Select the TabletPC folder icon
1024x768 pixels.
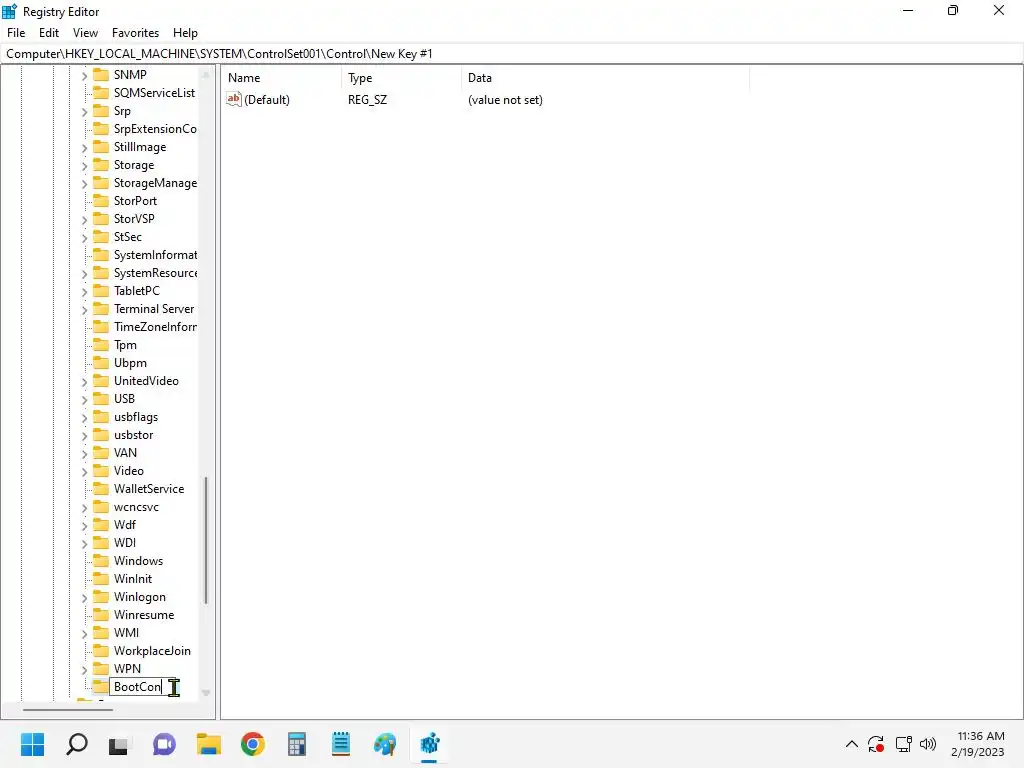pyautogui.click(x=101, y=291)
